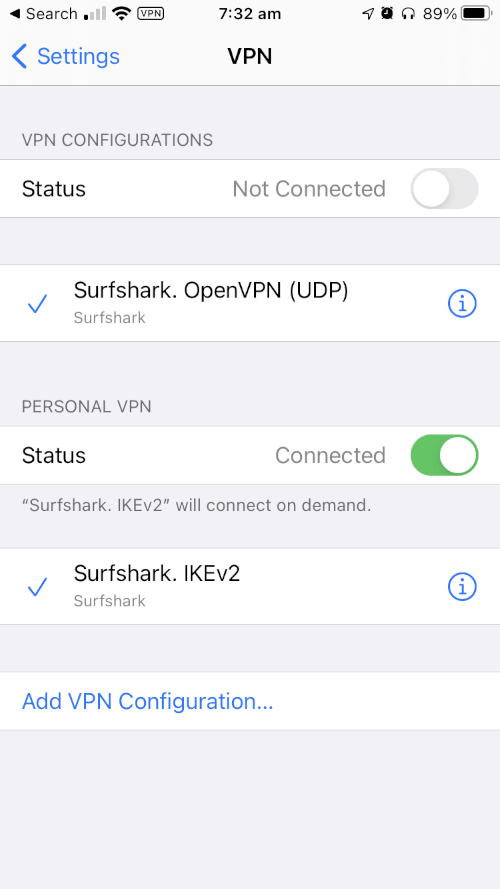Choose the Surfshark. IKEv2 row
Viewport: 500px width, 889px height.
250,586
